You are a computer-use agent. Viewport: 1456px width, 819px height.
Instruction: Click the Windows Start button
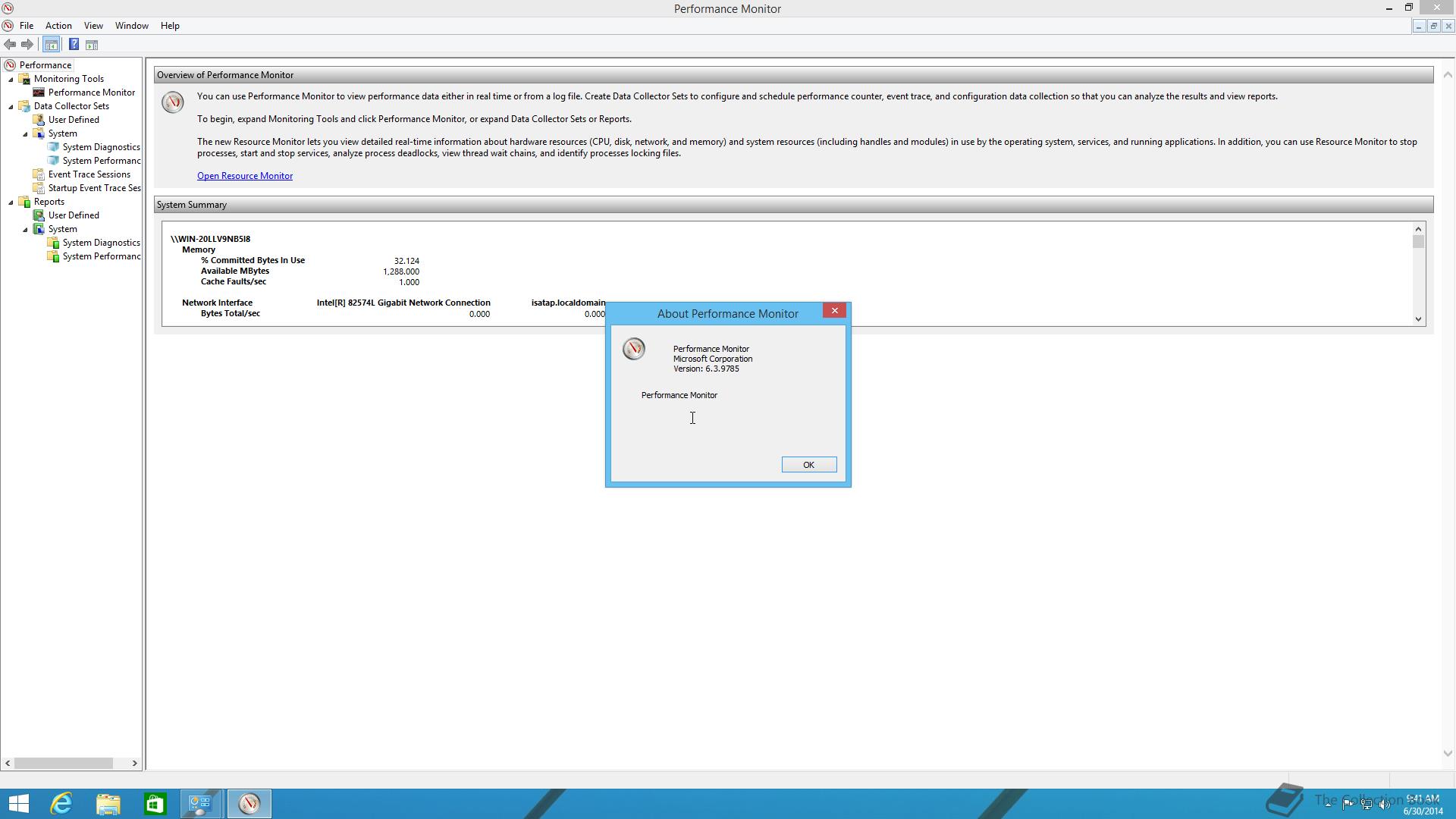point(18,804)
